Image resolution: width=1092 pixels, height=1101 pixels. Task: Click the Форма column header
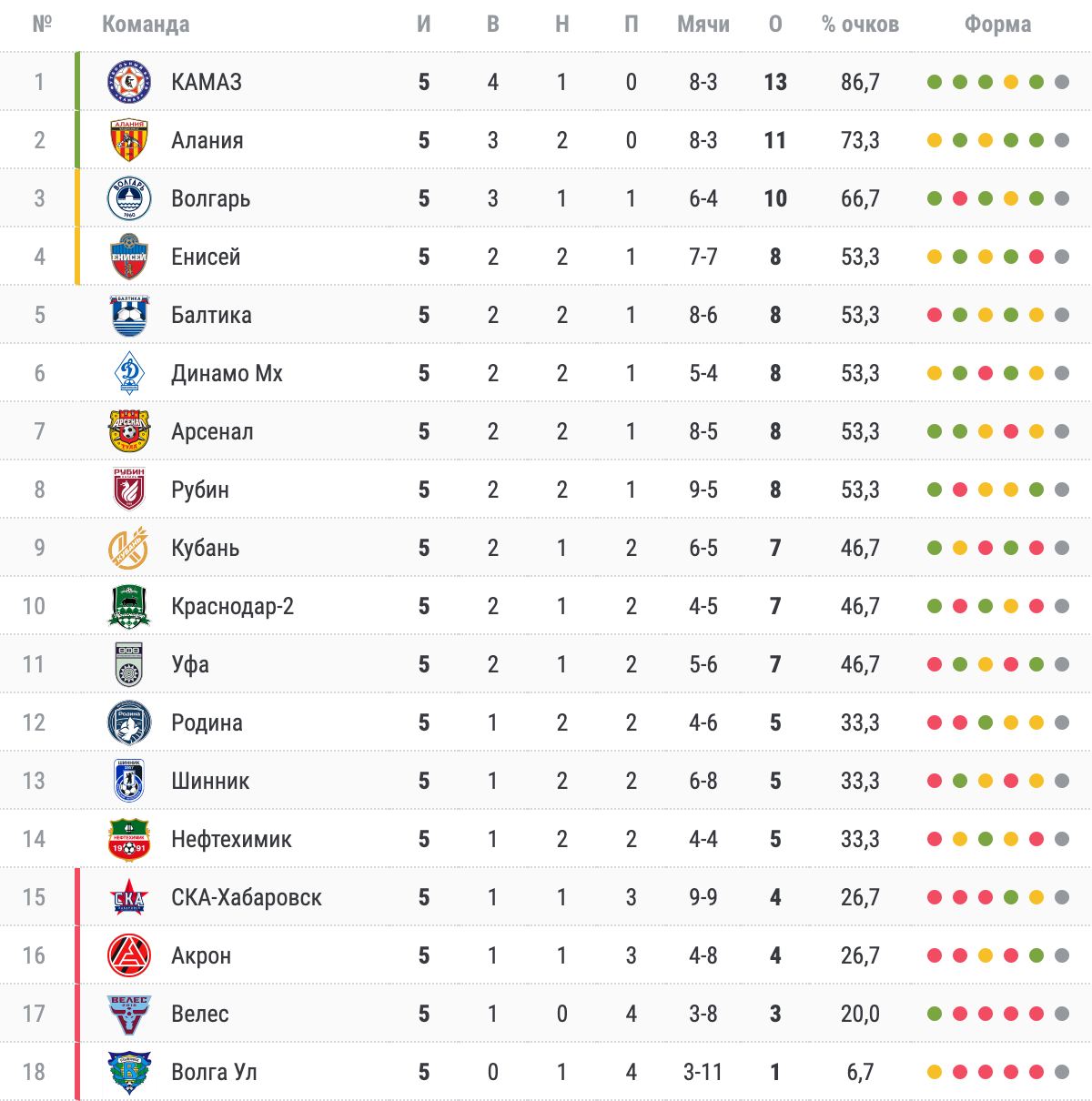tap(997, 25)
